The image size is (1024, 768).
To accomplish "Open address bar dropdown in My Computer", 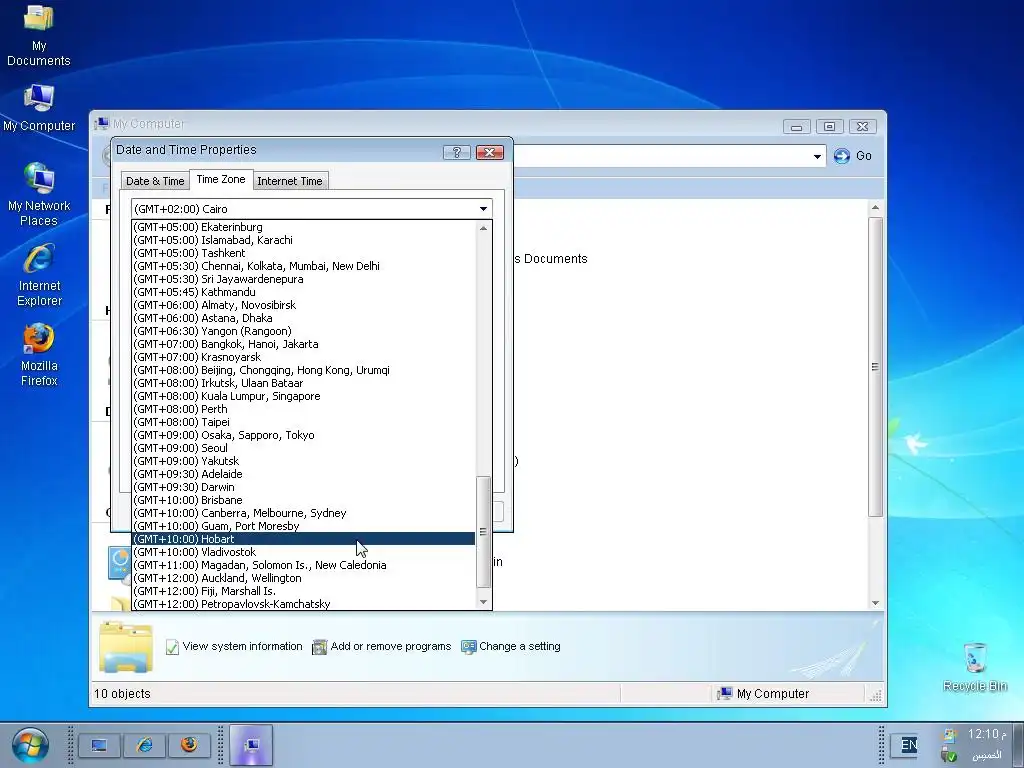I will tap(817, 156).
